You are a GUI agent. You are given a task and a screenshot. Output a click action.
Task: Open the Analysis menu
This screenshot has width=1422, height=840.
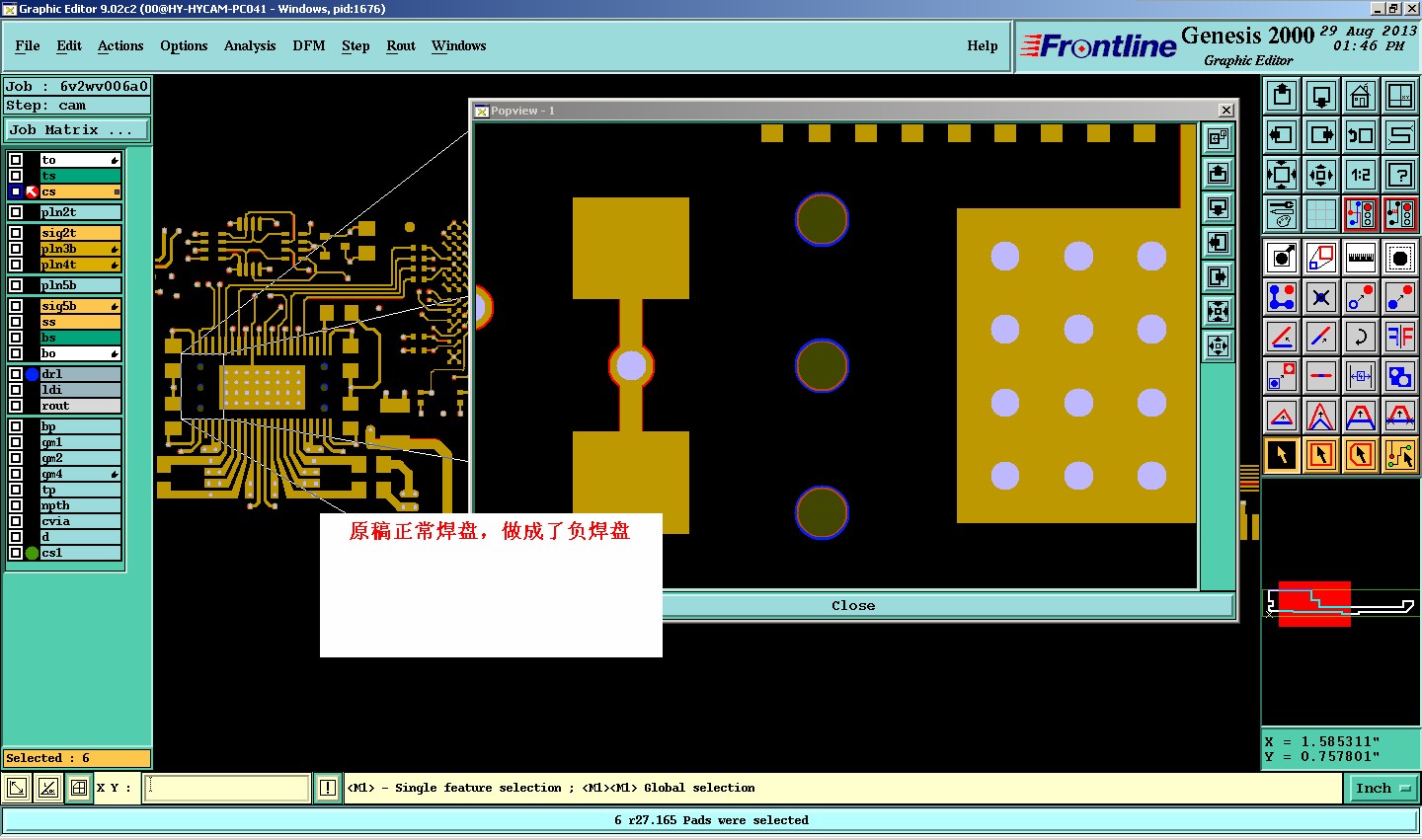click(x=250, y=45)
